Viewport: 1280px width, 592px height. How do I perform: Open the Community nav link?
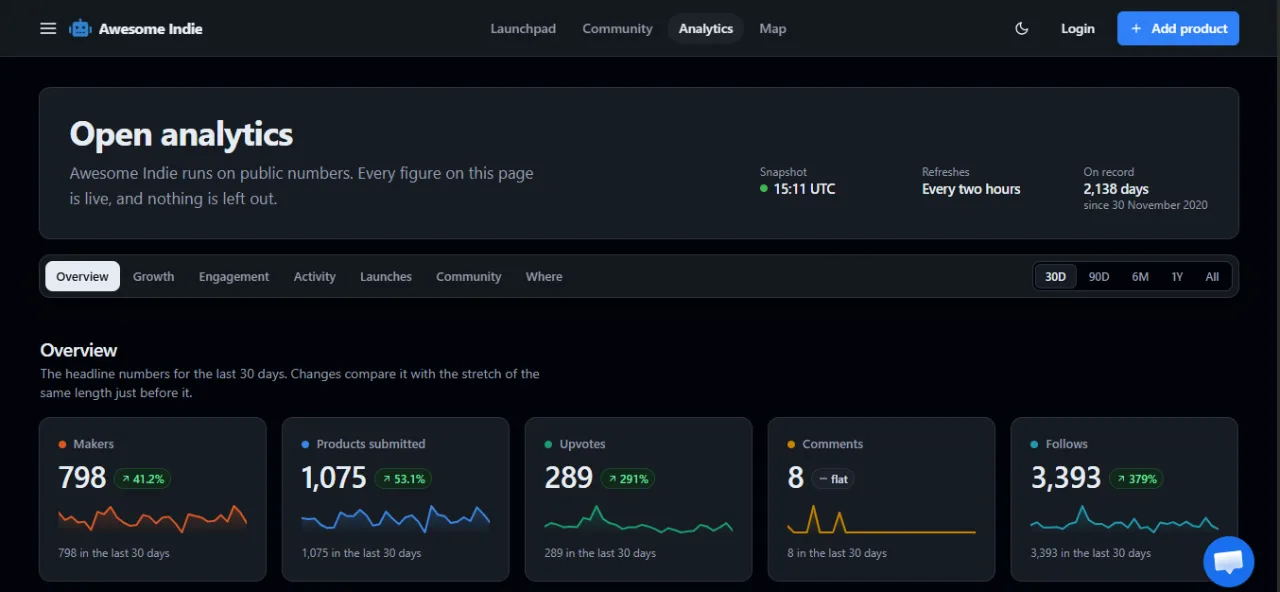[617, 29]
